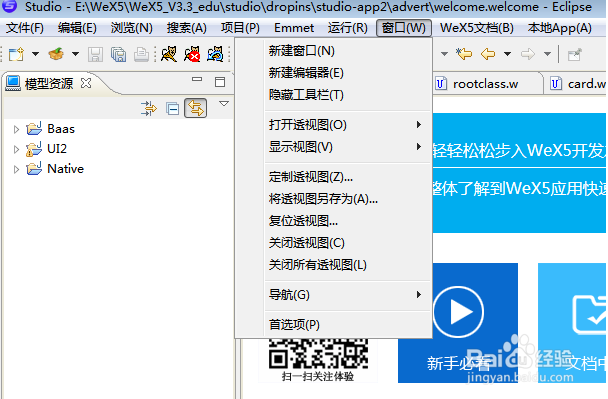
Task: Maximize the 模型资源 panel
Action: click(220, 81)
